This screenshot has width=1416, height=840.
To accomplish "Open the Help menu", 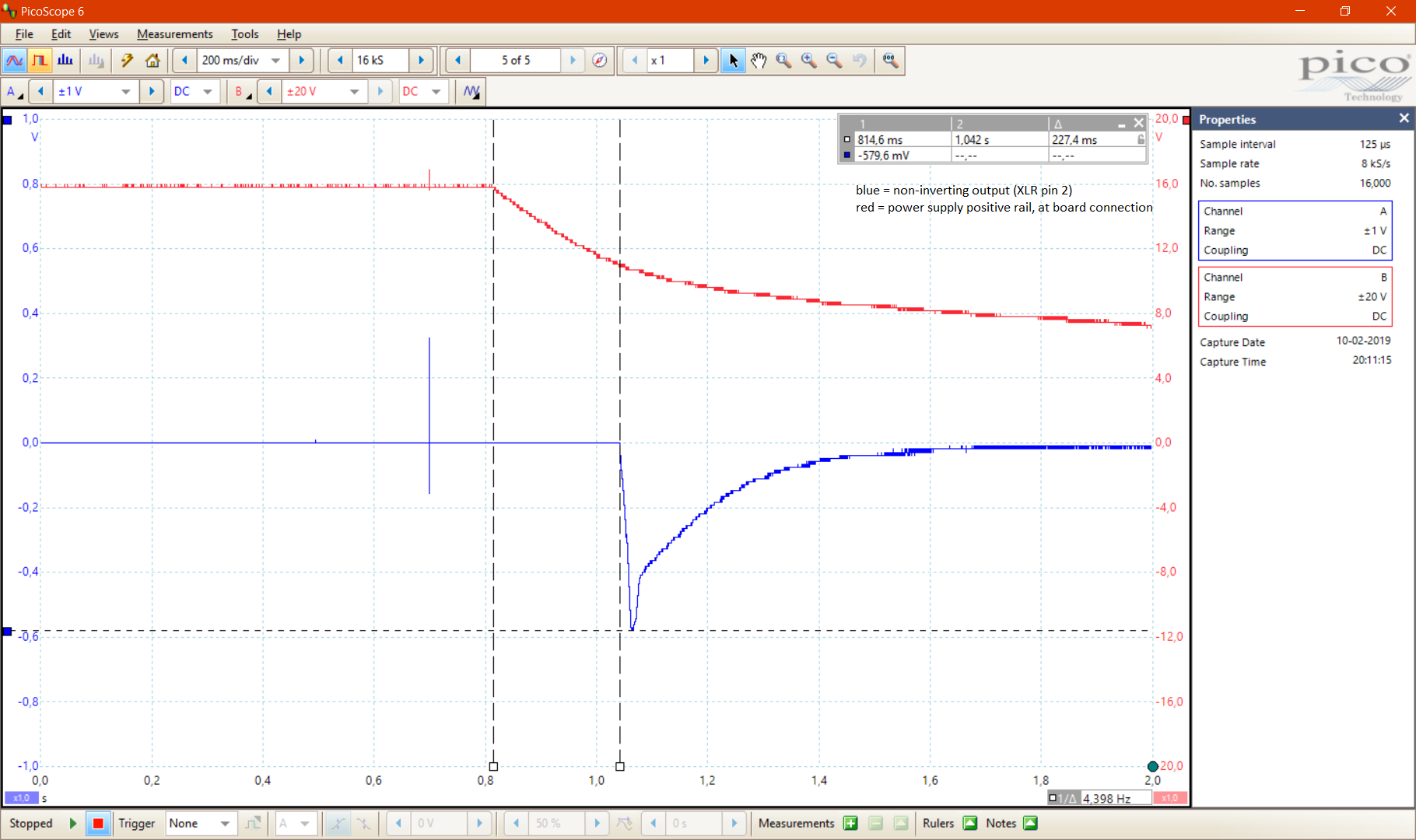I will [x=289, y=33].
